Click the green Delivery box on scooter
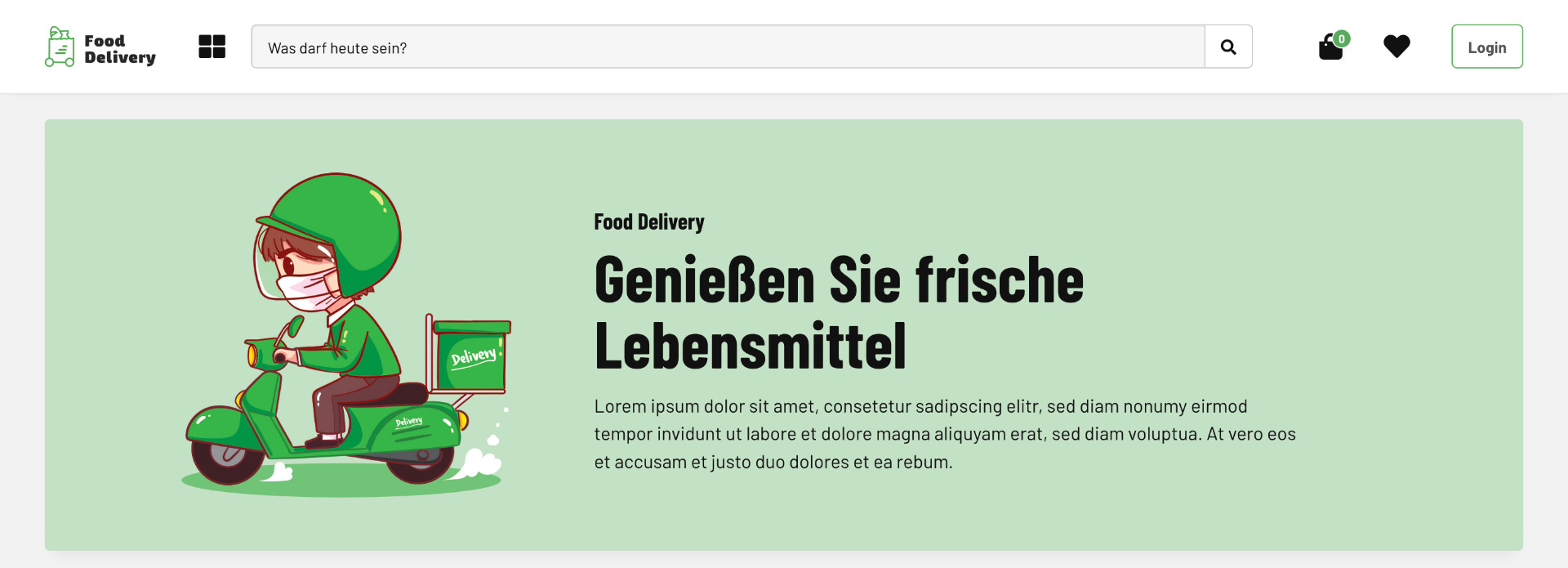1568x568 pixels. (x=472, y=356)
